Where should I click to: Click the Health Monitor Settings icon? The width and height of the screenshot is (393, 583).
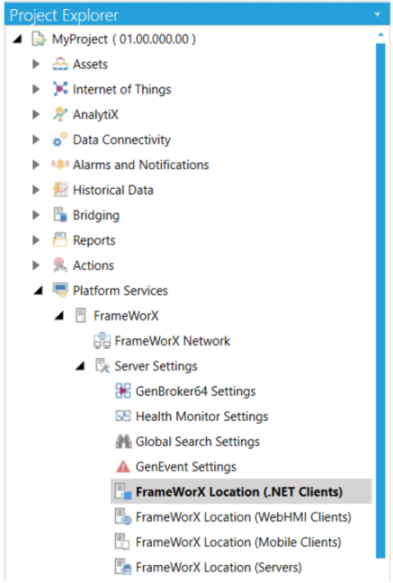[x=123, y=416]
